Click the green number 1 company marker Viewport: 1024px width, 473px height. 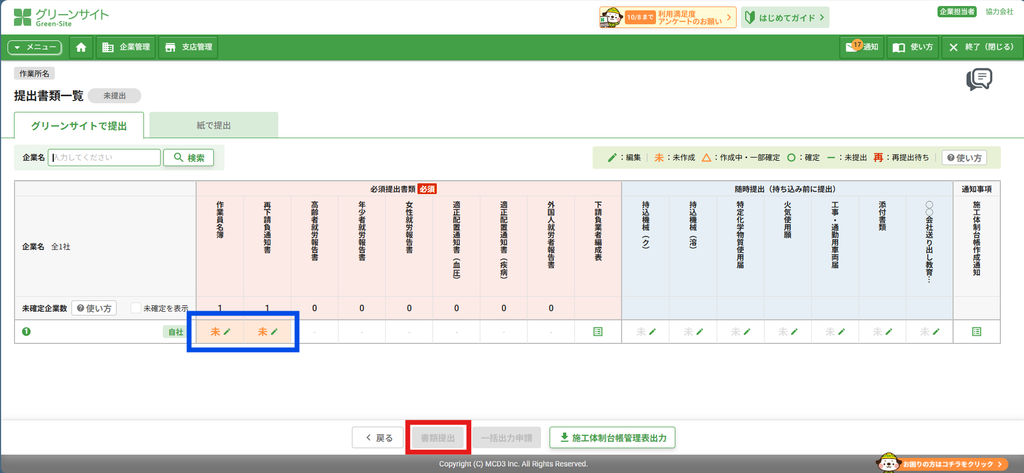click(x=27, y=332)
